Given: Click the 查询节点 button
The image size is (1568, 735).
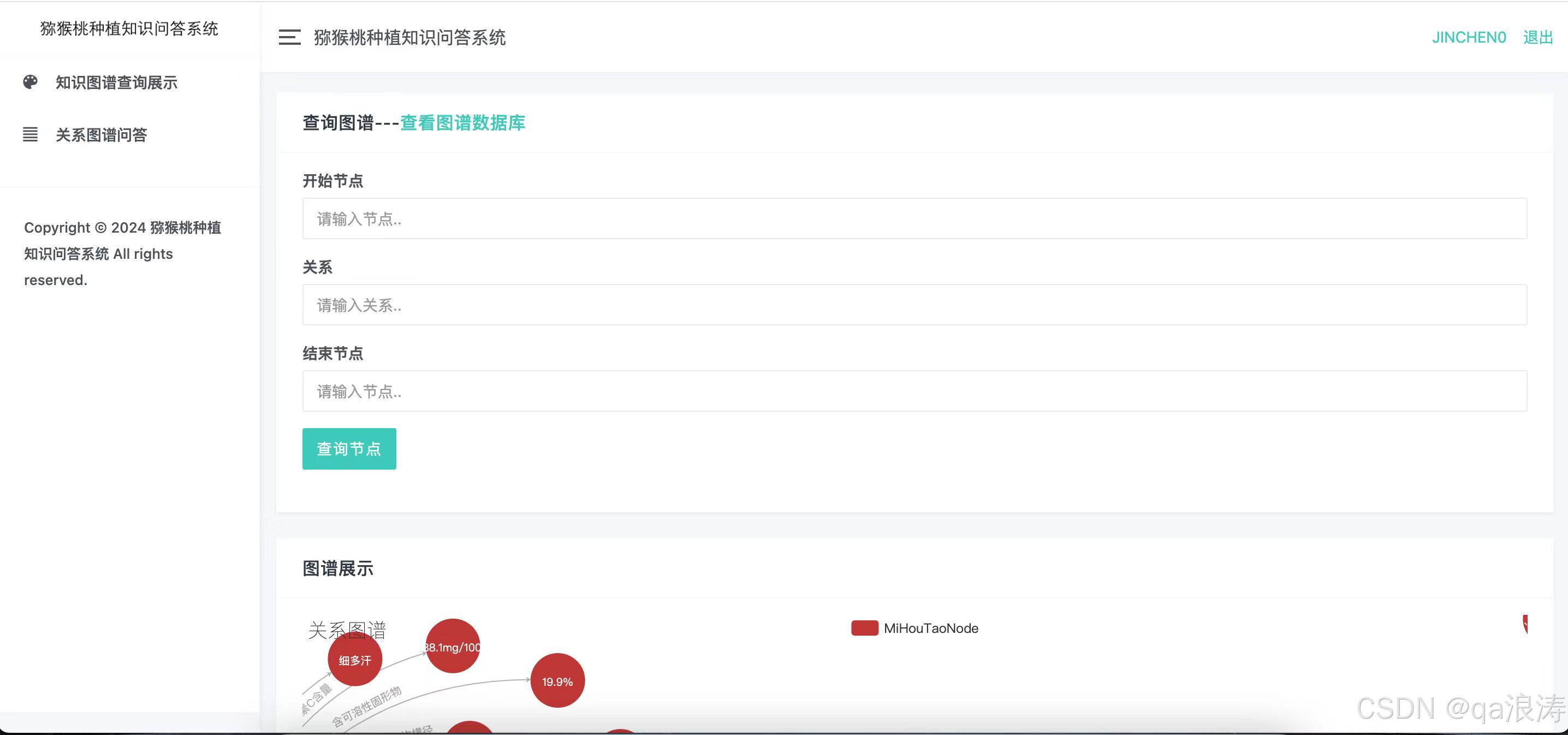Looking at the screenshot, I should coord(349,449).
